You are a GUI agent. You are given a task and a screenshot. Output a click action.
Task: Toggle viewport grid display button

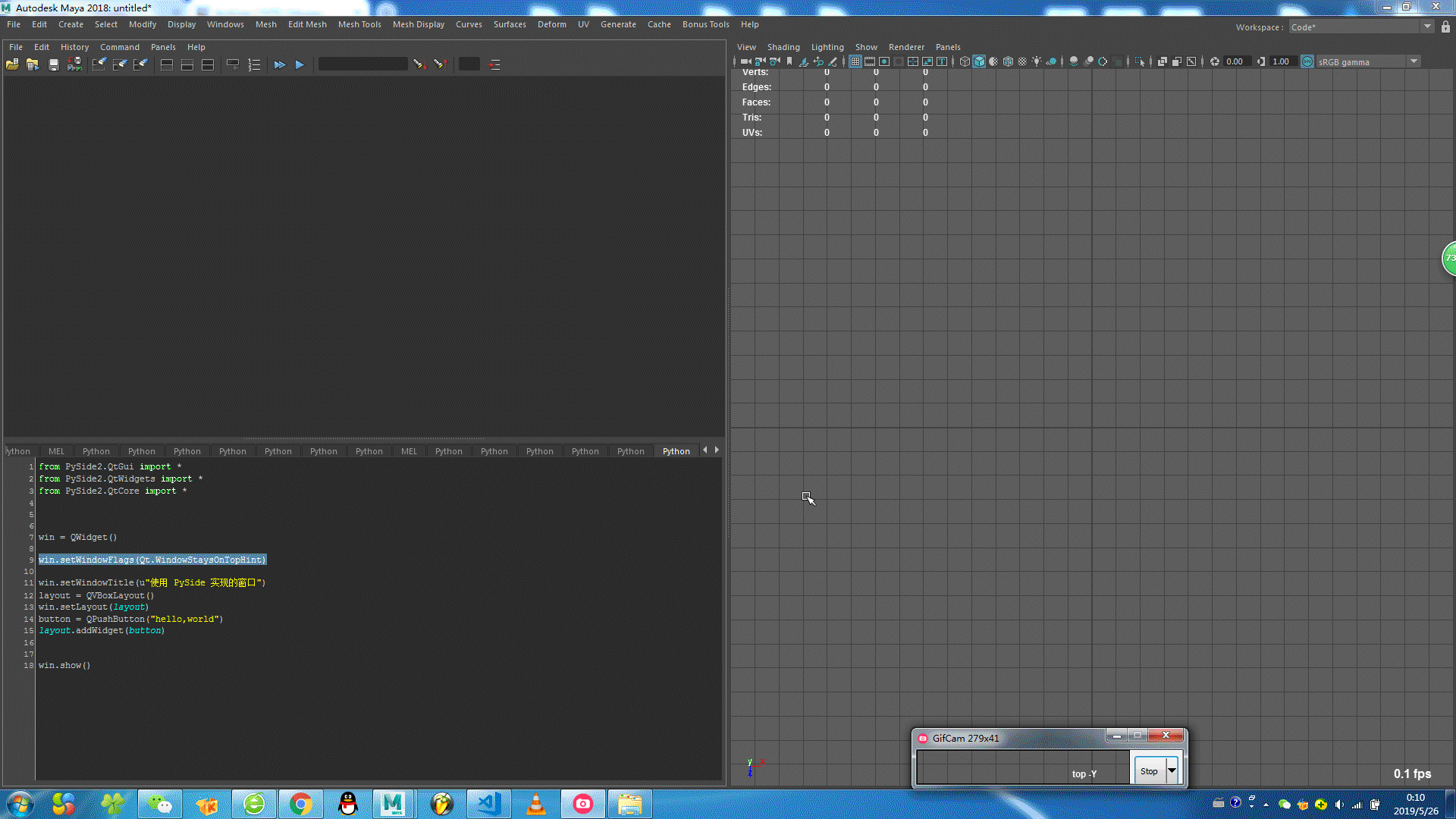[855, 61]
